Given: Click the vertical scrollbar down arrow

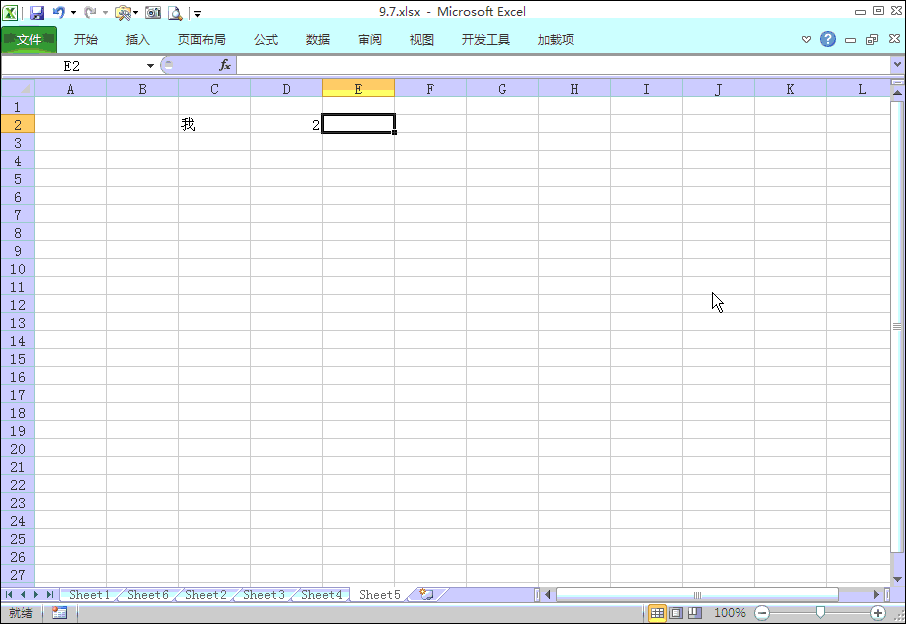Looking at the screenshot, I should coord(897,580).
